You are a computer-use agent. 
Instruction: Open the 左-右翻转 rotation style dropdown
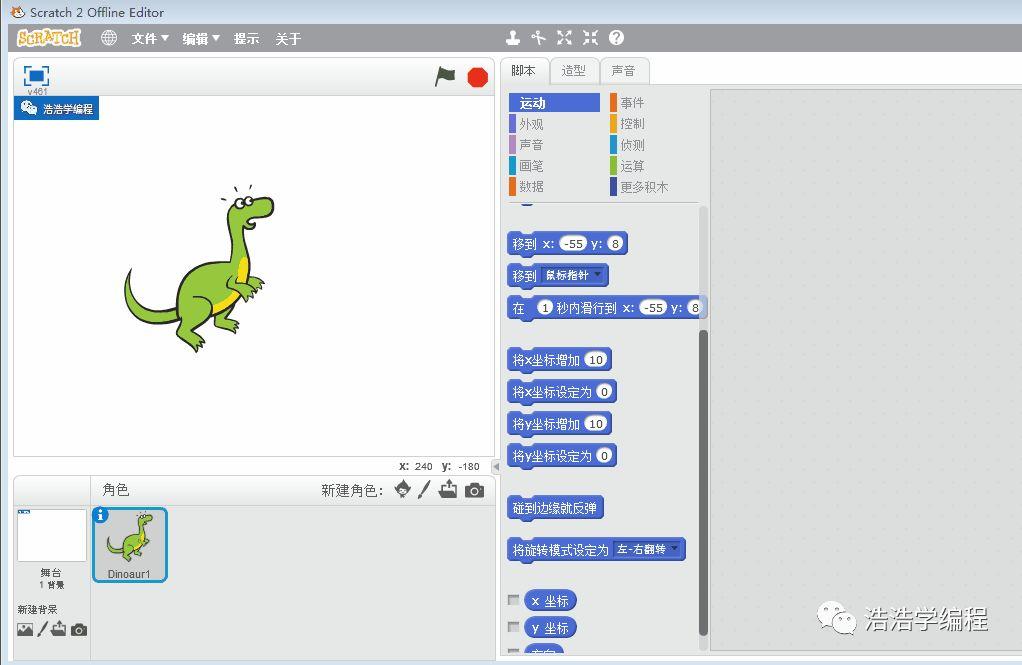[x=675, y=549]
